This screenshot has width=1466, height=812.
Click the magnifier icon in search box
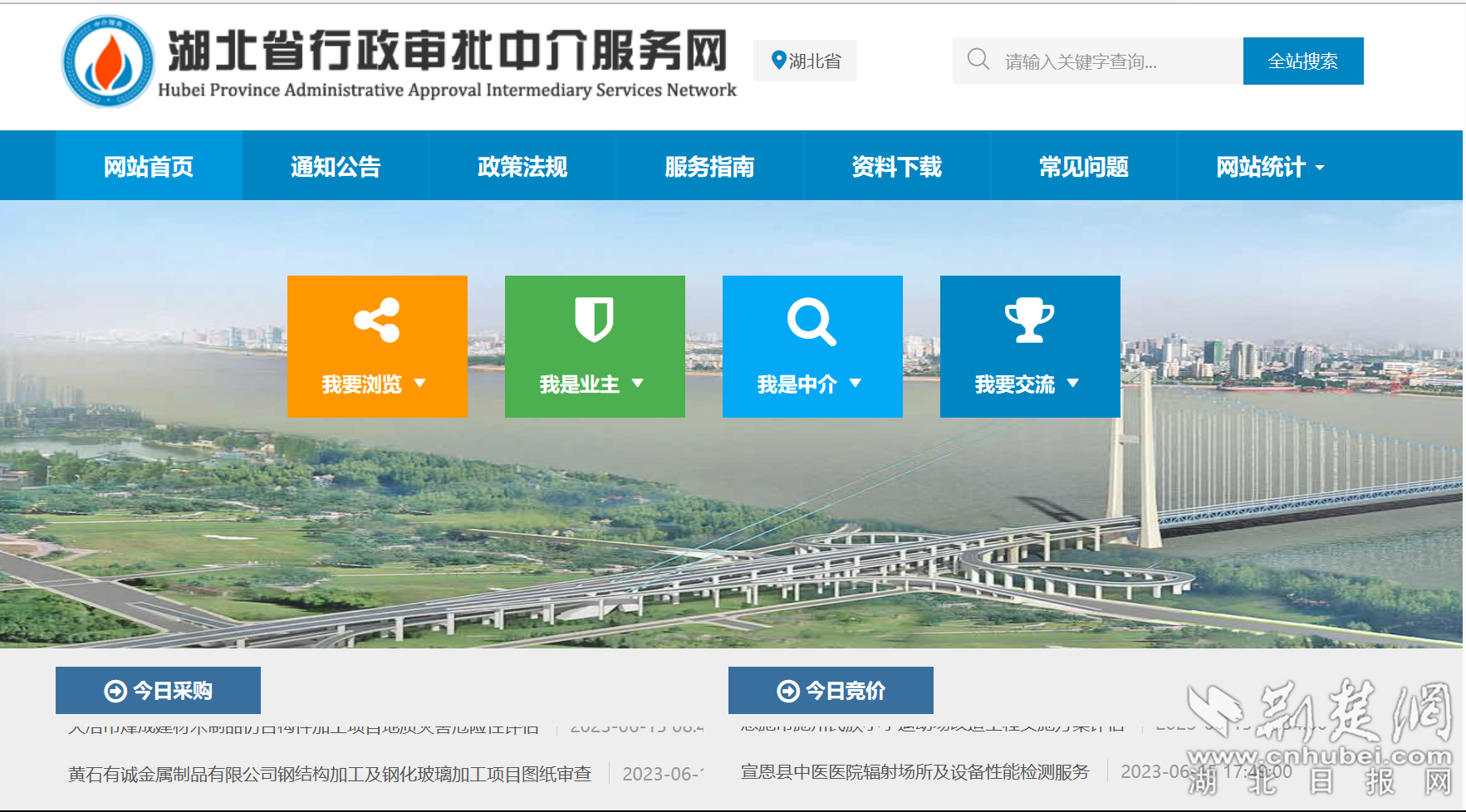(x=978, y=59)
